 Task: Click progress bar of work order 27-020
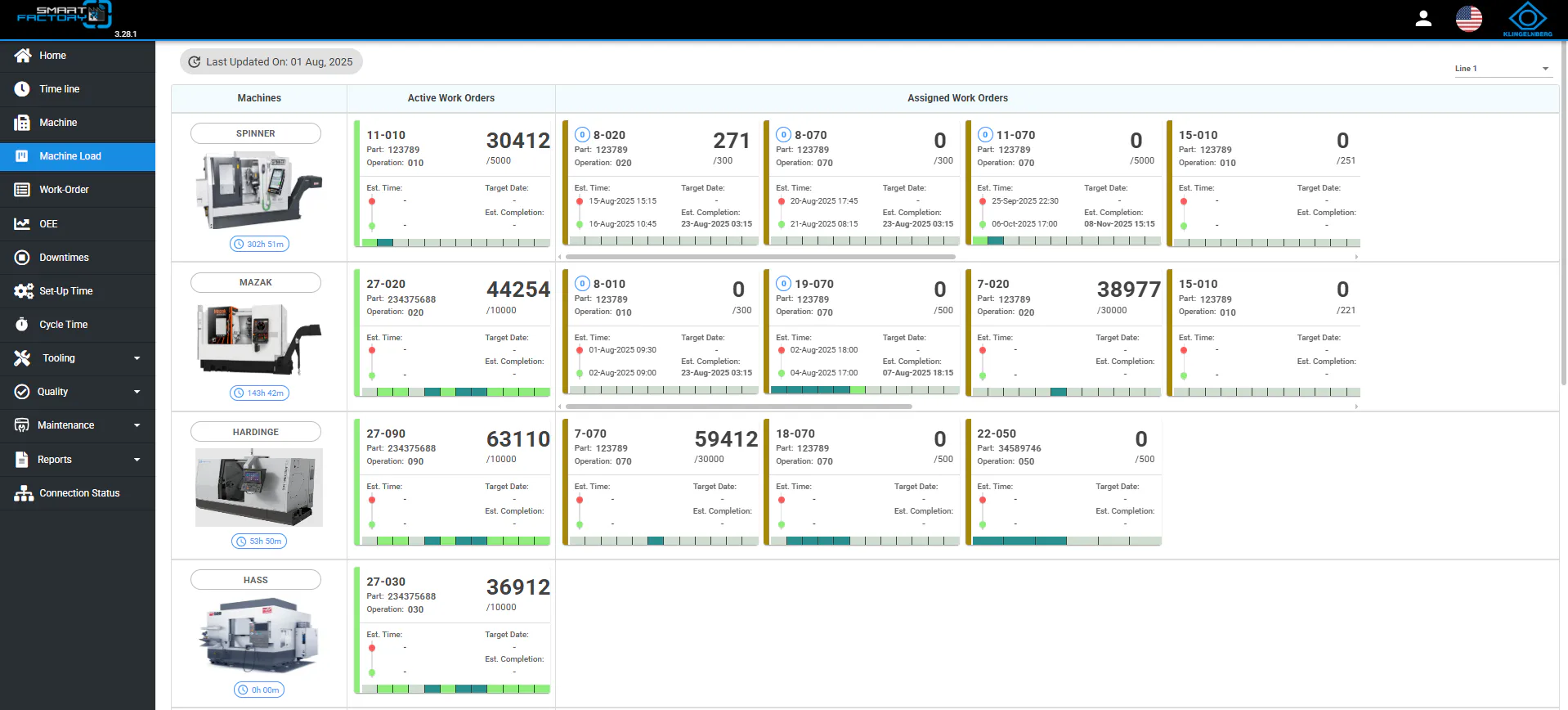pyautogui.click(x=455, y=392)
